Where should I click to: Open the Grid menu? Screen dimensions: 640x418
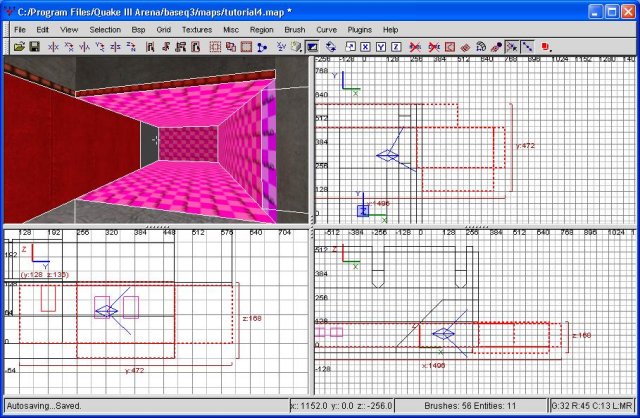[163, 30]
